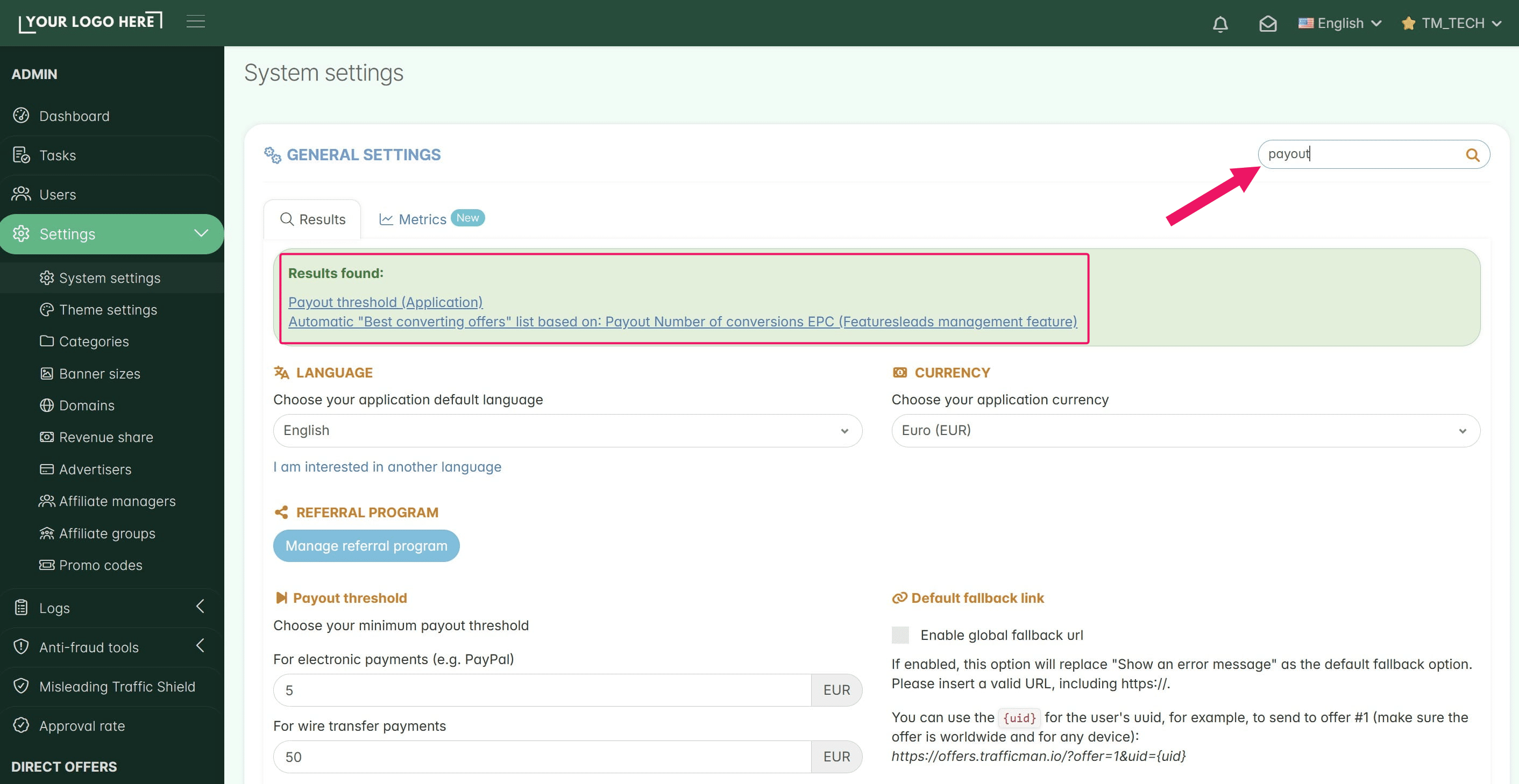Click the Advertisers card icon
This screenshot has height=784, width=1519.
tap(47, 469)
